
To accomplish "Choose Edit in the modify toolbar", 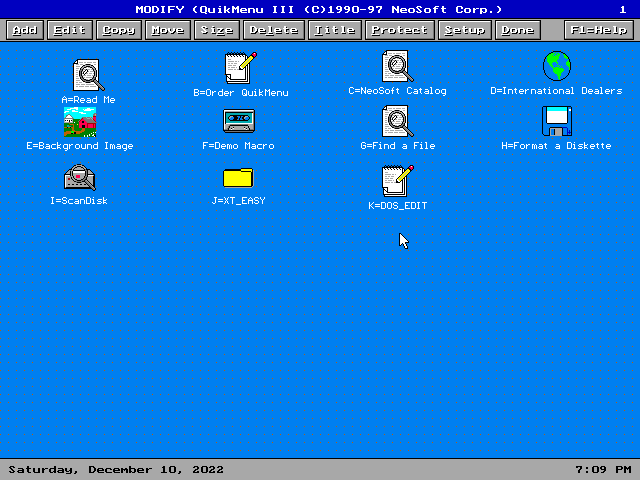I will point(69,30).
